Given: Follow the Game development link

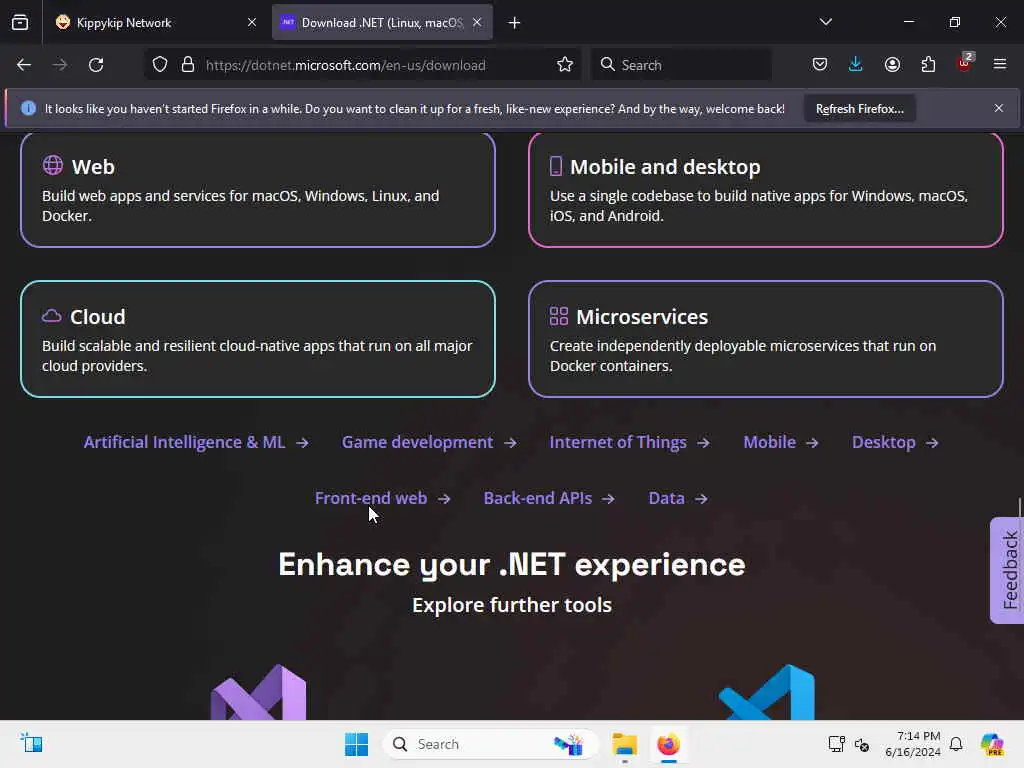Looking at the screenshot, I should pos(429,442).
